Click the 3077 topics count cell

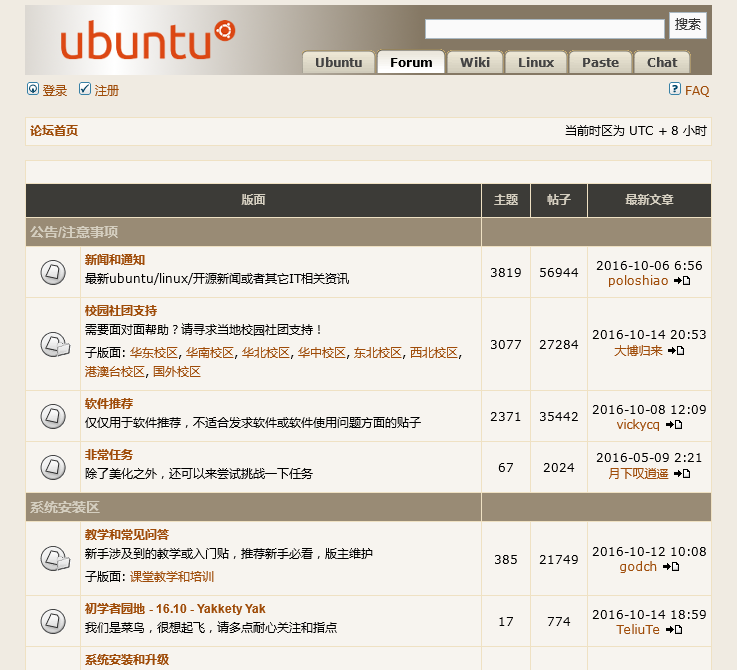(506, 345)
